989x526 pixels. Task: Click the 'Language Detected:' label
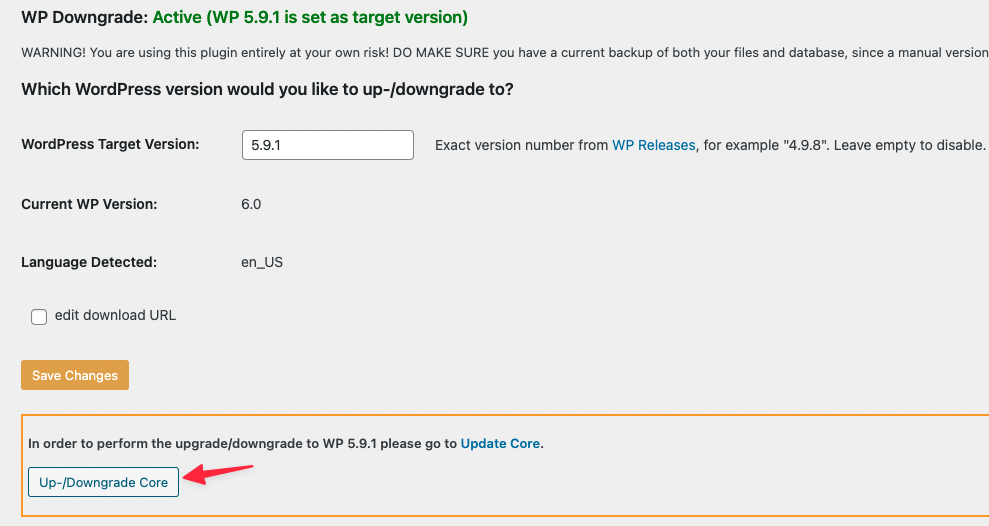(89, 262)
